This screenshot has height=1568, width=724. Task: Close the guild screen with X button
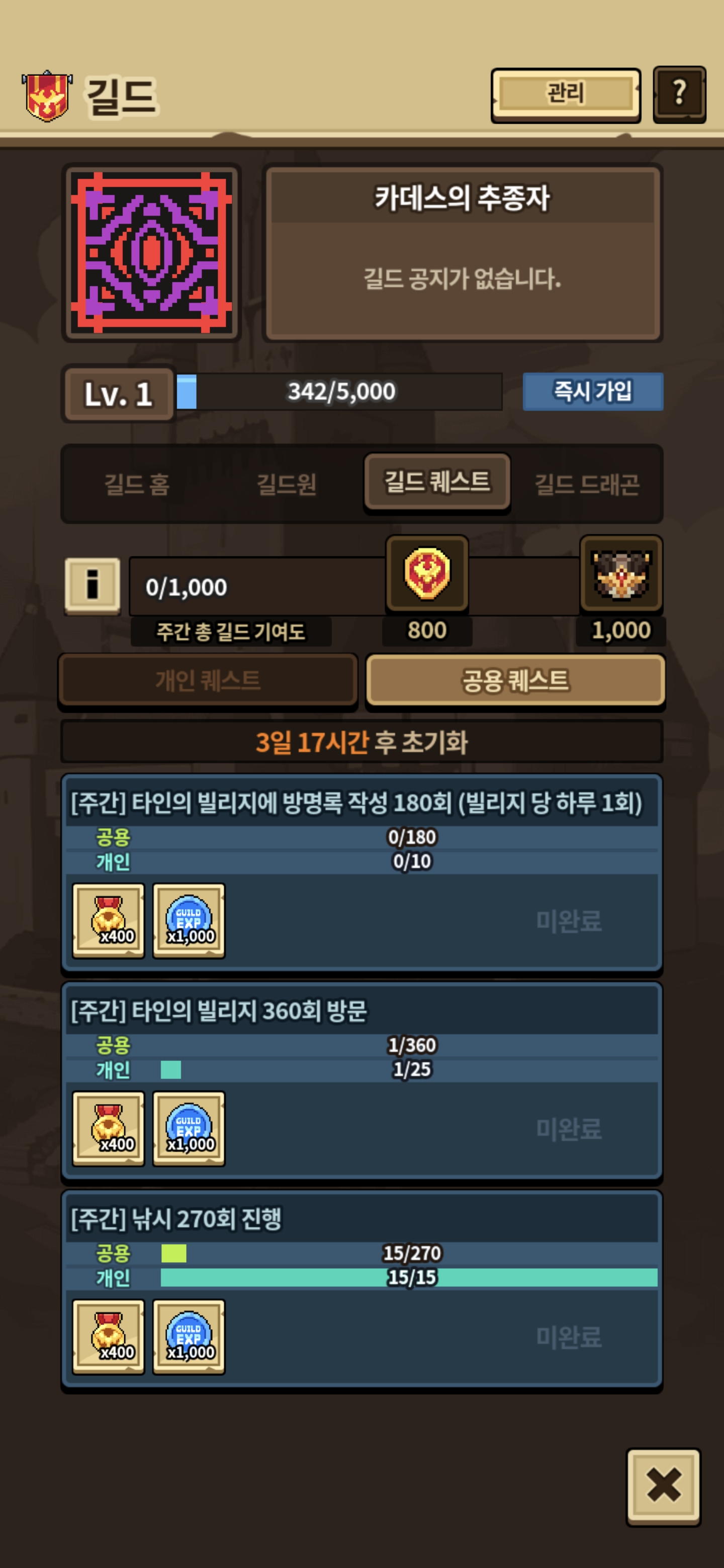click(x=663, y=1486)
